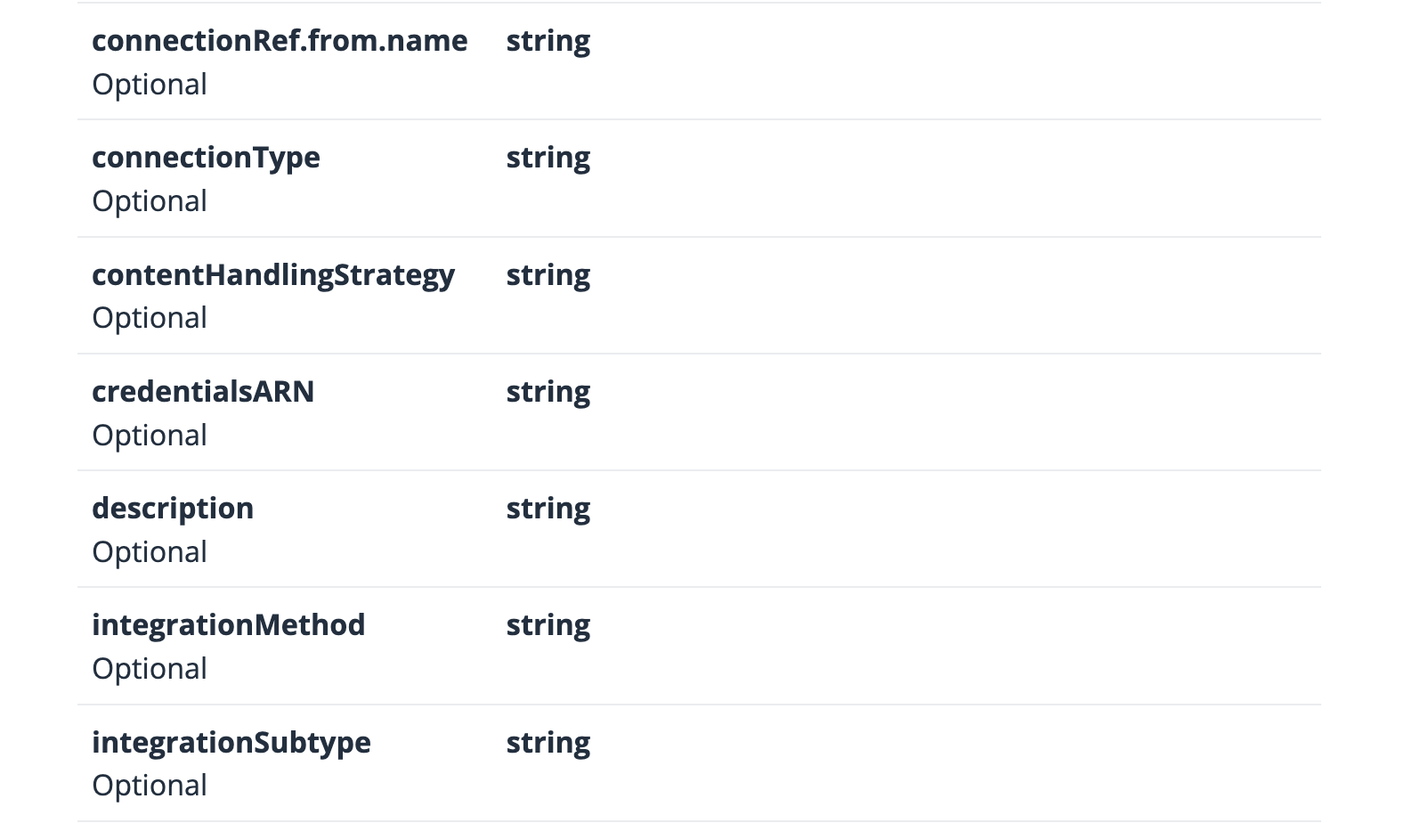
Task: Select the integrationMethod property name
Action: point(228,625)
